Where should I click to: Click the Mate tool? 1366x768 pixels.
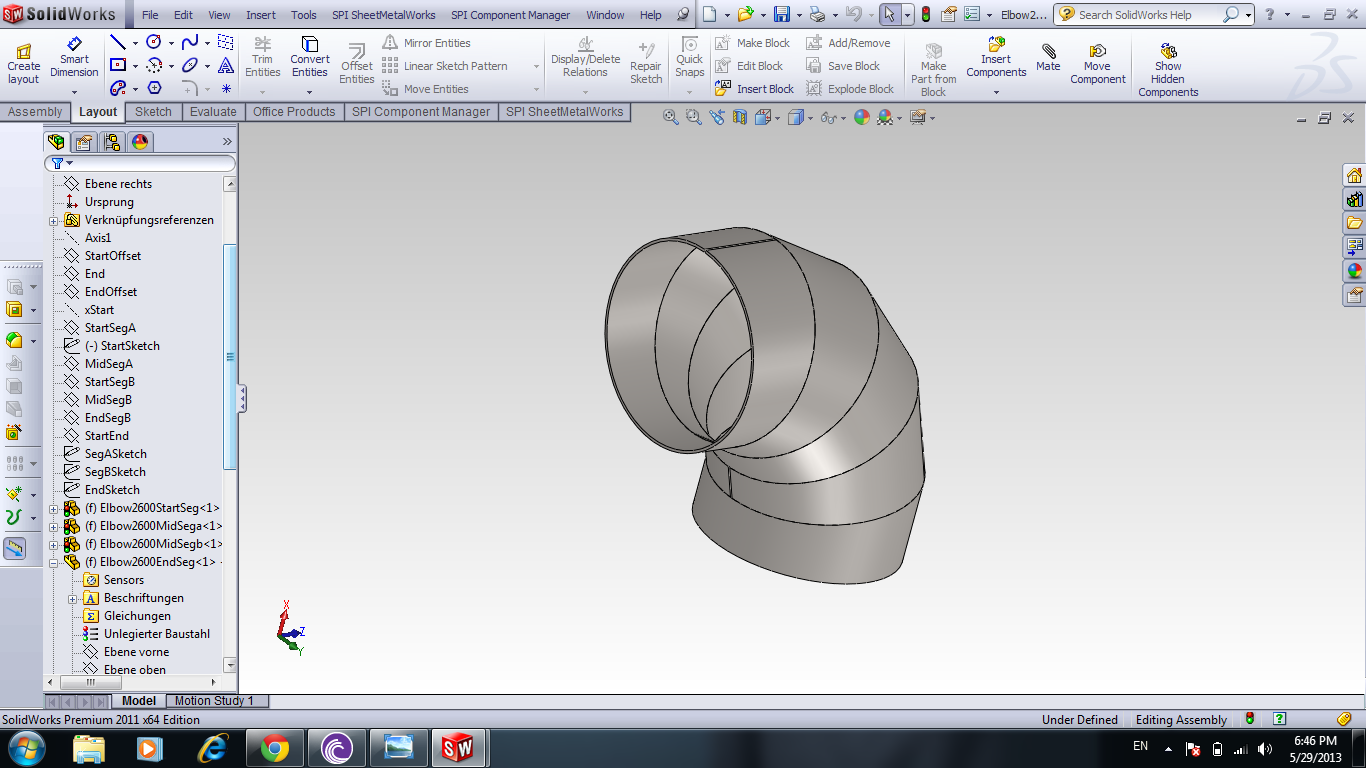coord(1048,58)
